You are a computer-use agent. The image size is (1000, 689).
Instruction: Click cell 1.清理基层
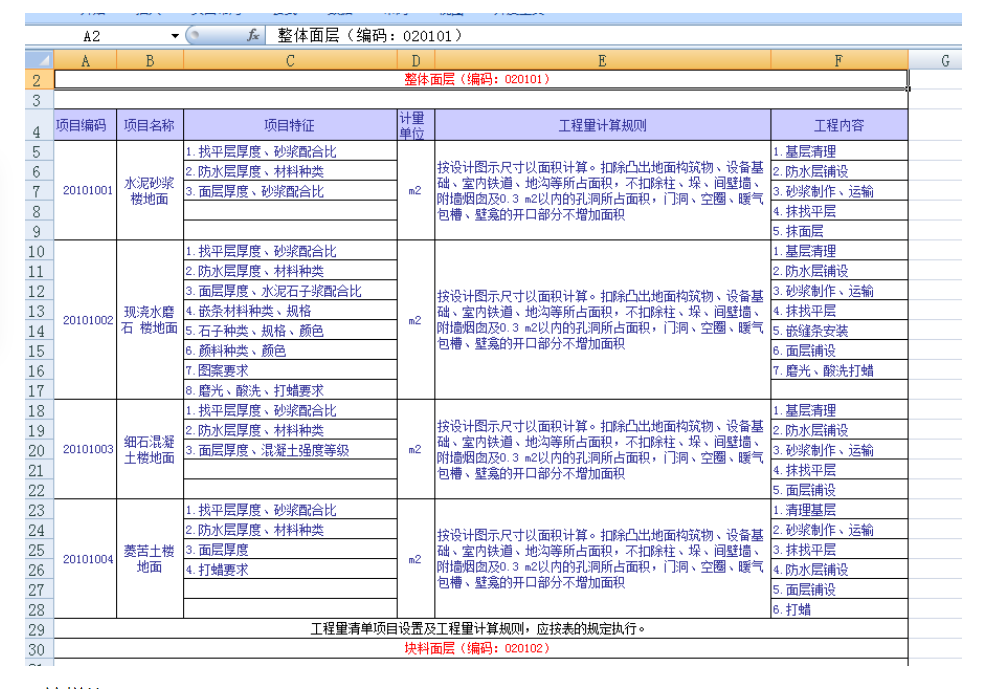(839, 510)
